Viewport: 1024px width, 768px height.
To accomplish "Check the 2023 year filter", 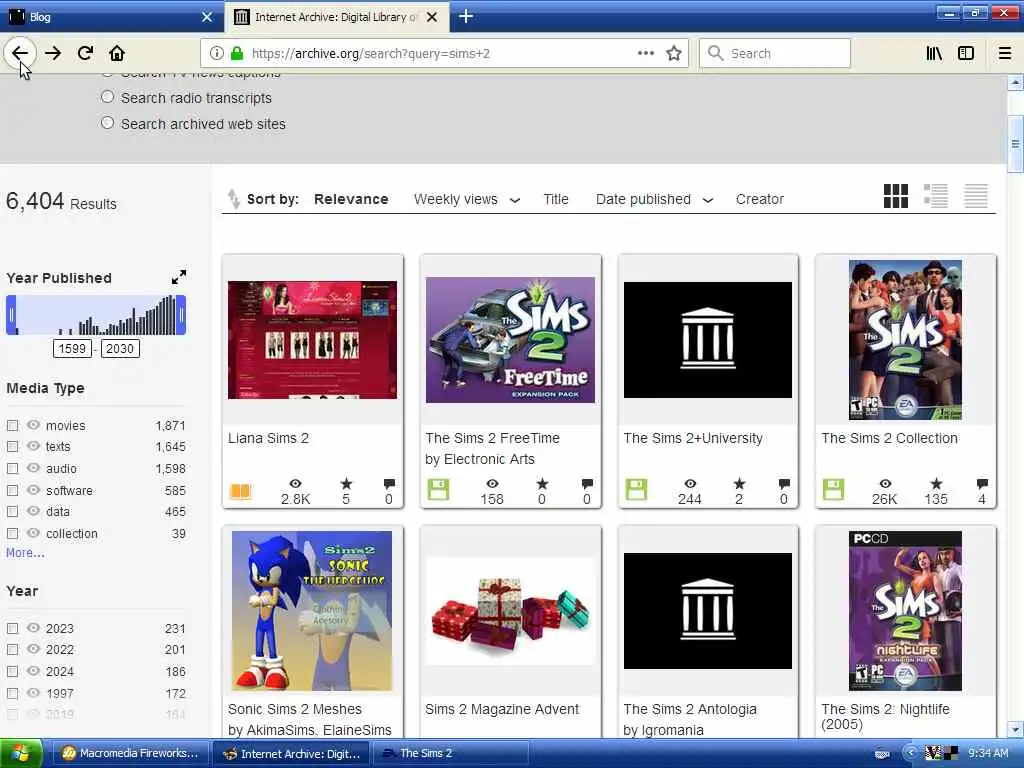I will [12, 628].
